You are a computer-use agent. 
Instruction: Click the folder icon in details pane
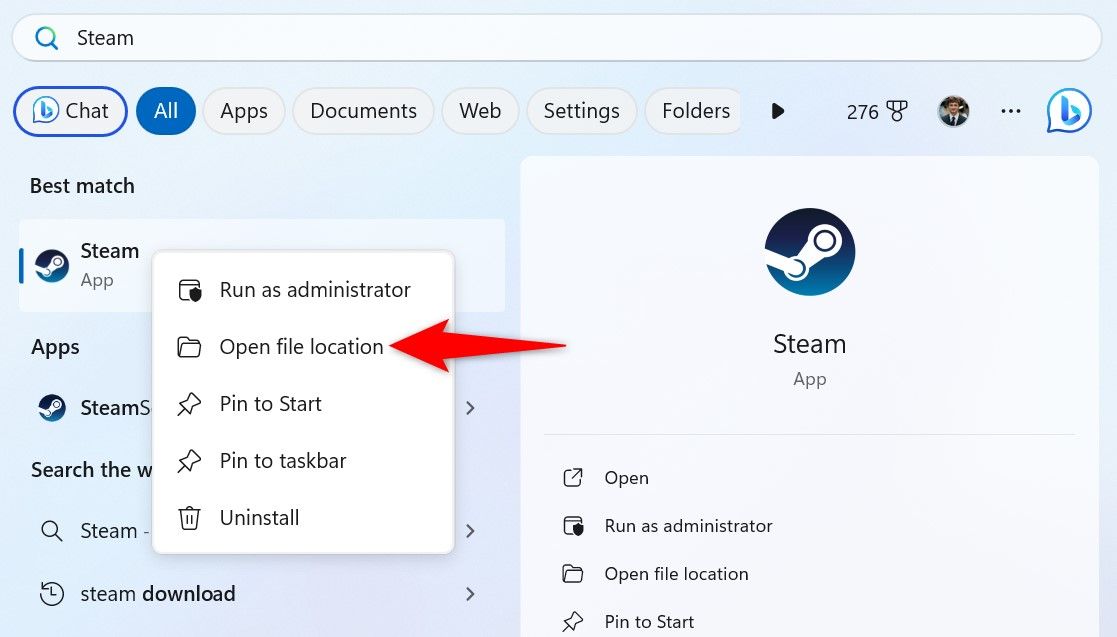click(x=572, y=574)
